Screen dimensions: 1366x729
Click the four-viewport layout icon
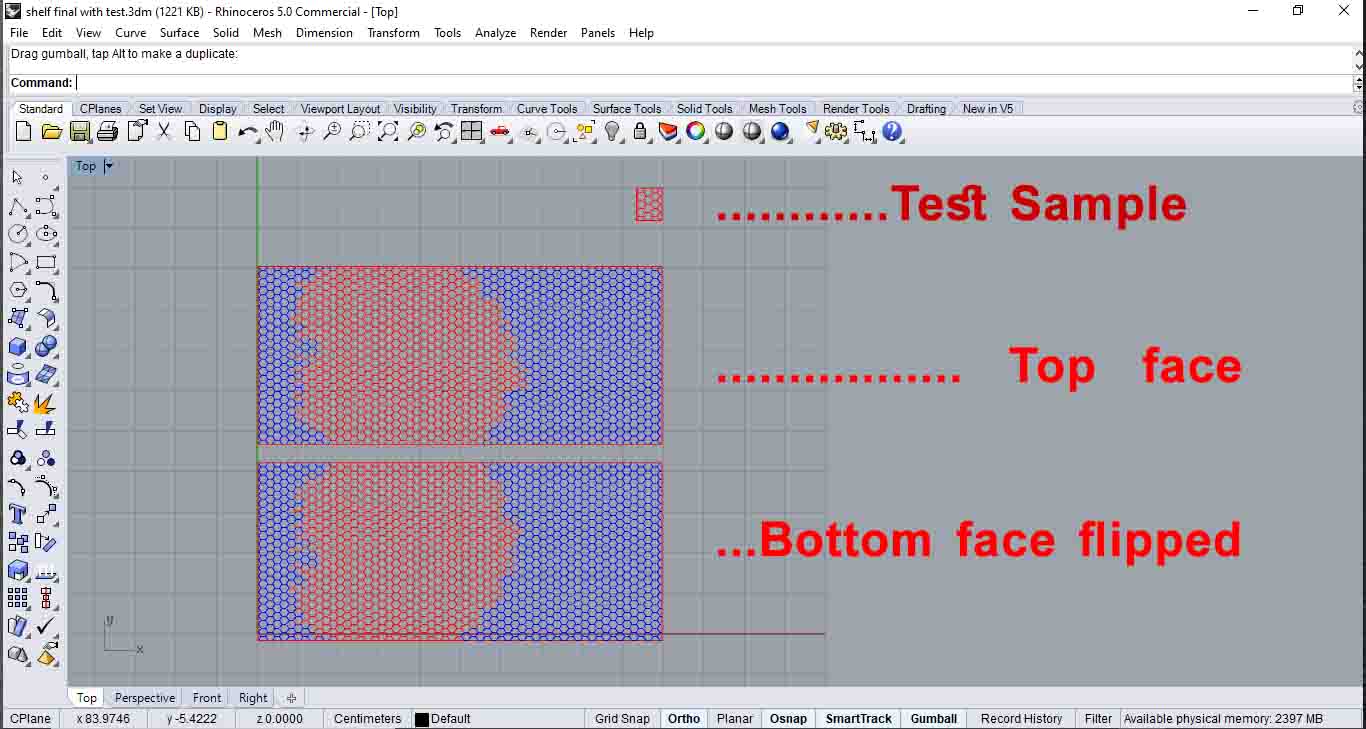click(472, 131)
